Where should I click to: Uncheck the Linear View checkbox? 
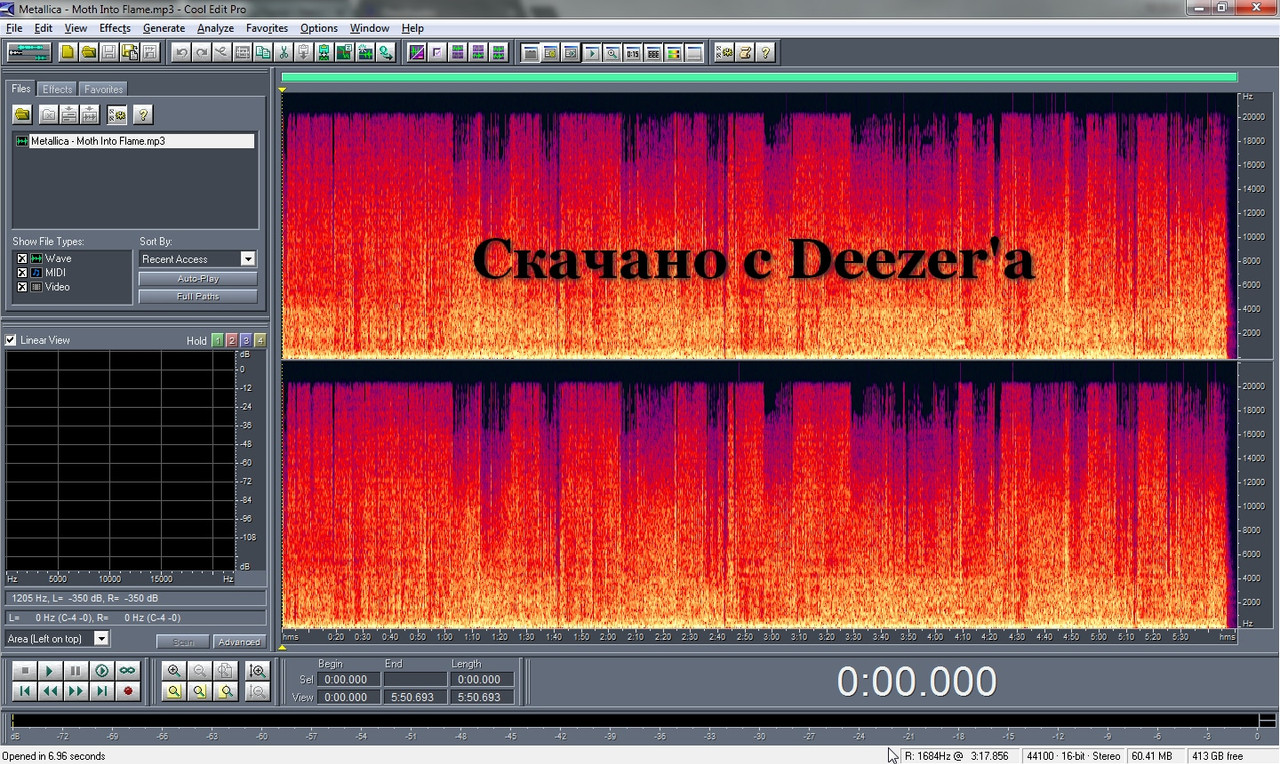coord(11,340)
